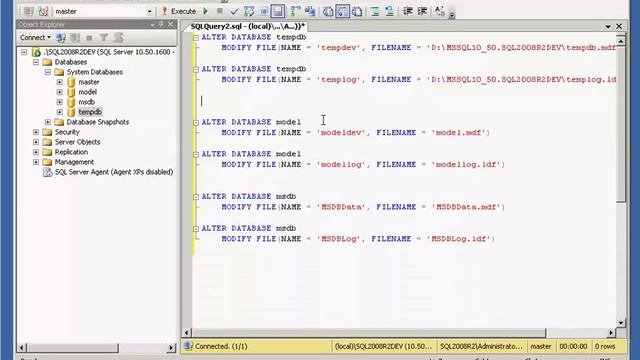Screen dimensions: 640x360
Task: Select the tempdb database in the tree
Action: tap(90, 112)
